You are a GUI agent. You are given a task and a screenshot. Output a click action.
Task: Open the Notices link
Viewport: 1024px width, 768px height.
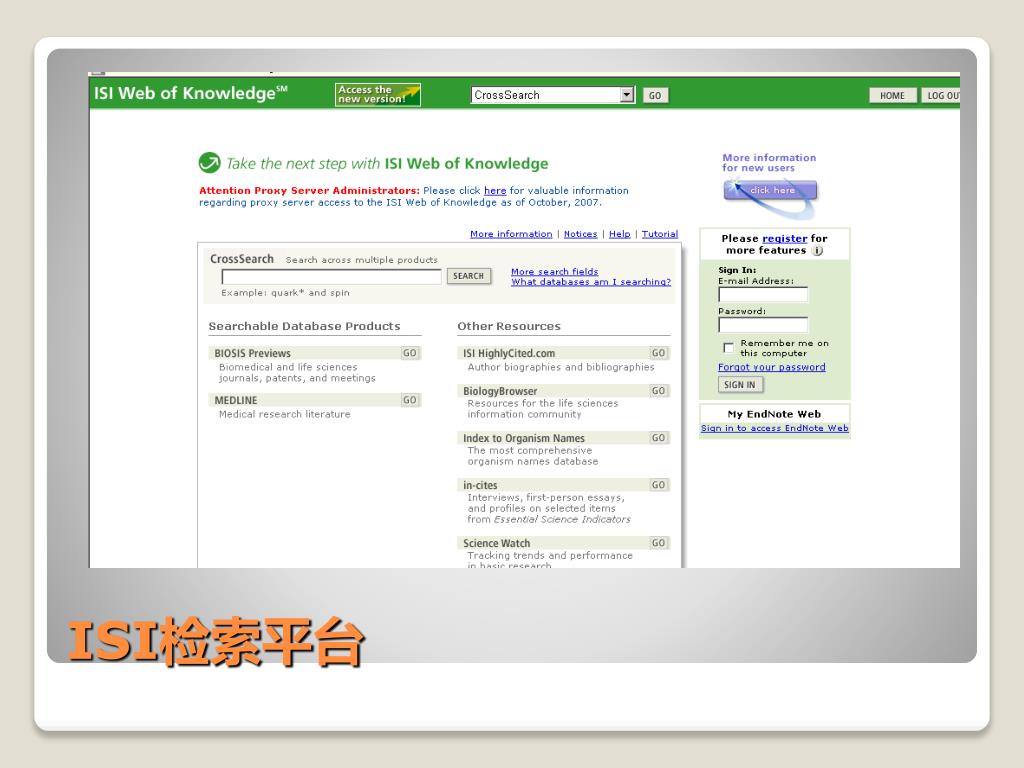pyautogui.click(x=581, y=234)
